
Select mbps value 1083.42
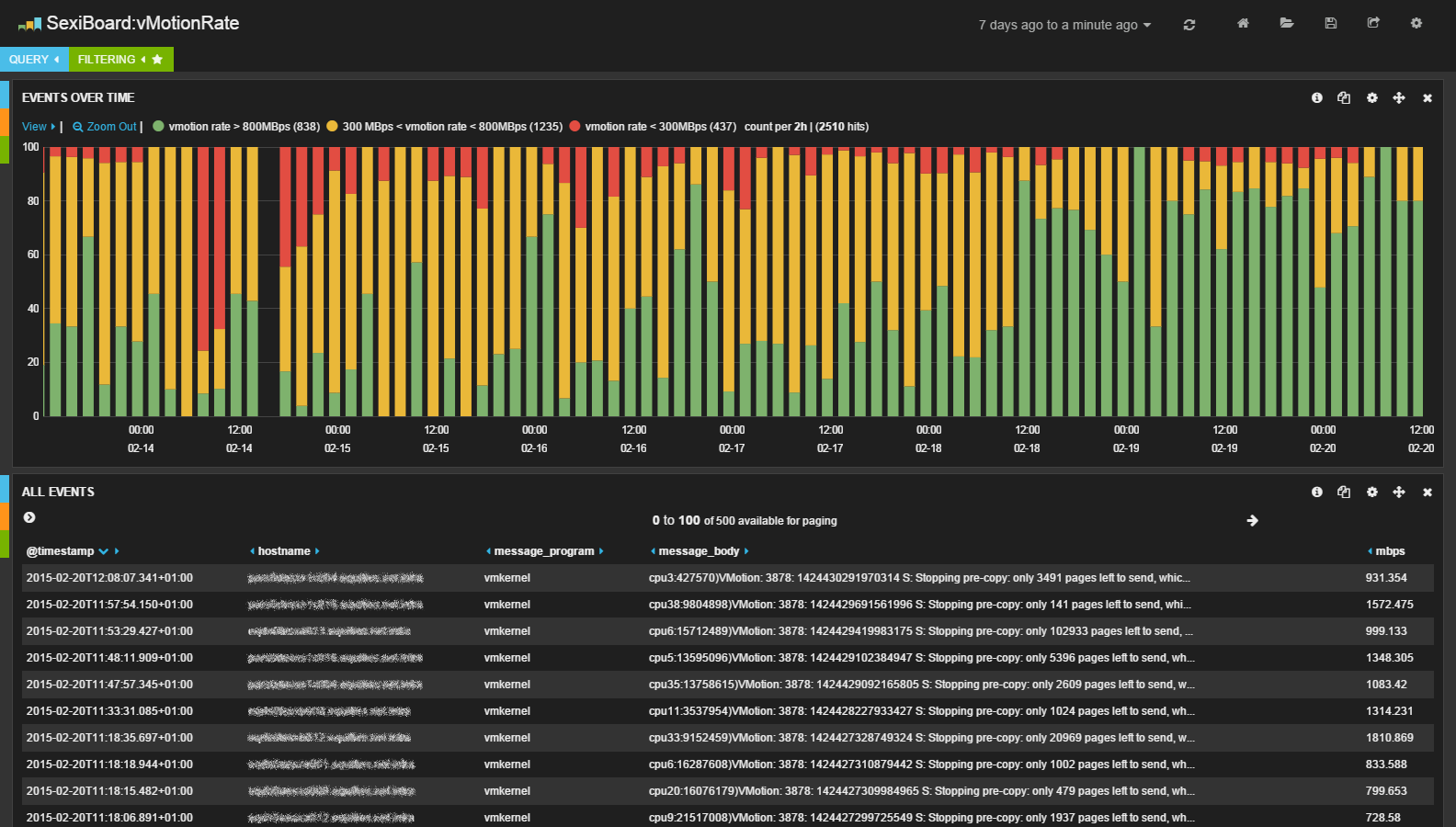1386,685
